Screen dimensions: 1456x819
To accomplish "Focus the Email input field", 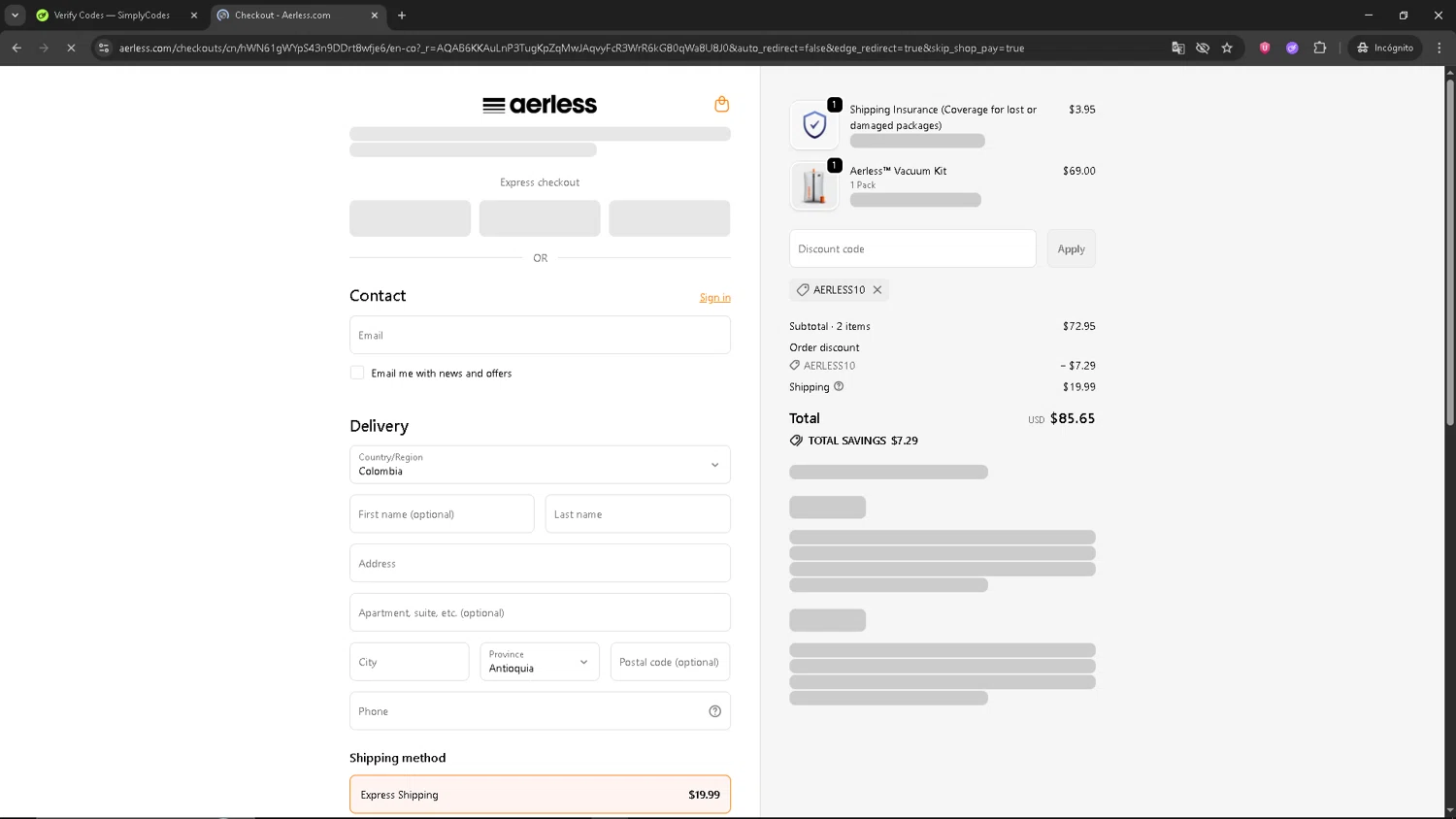I will coord(540,335).
